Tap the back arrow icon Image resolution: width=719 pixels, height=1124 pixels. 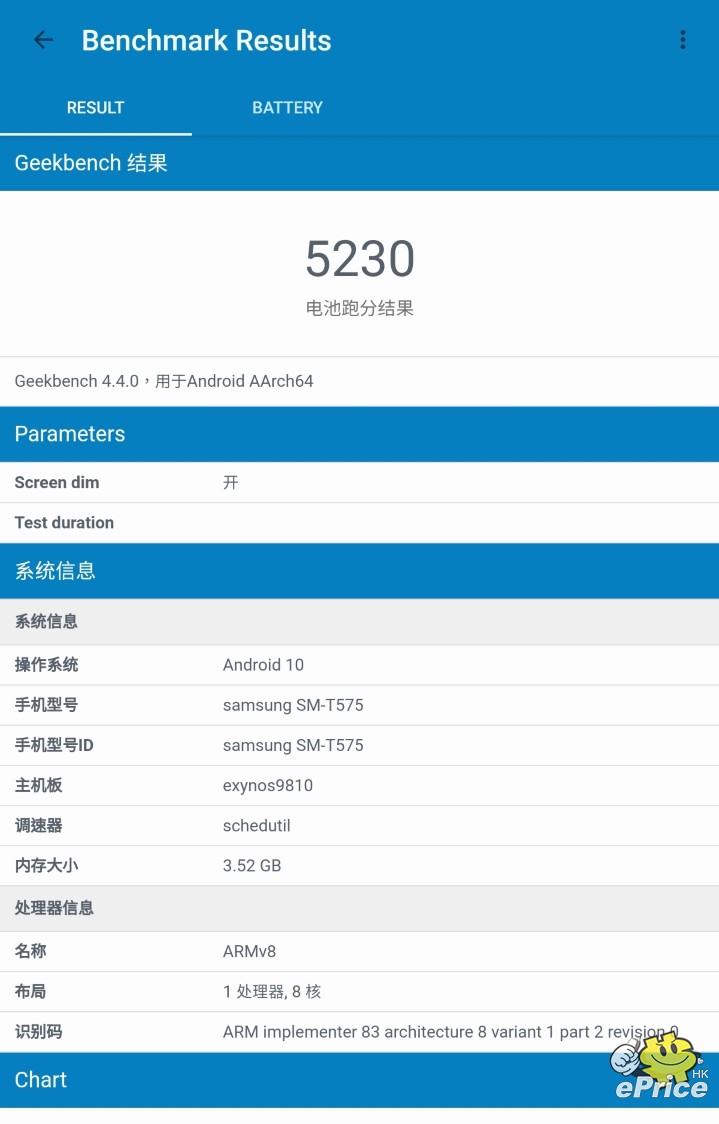pos(44,40)
